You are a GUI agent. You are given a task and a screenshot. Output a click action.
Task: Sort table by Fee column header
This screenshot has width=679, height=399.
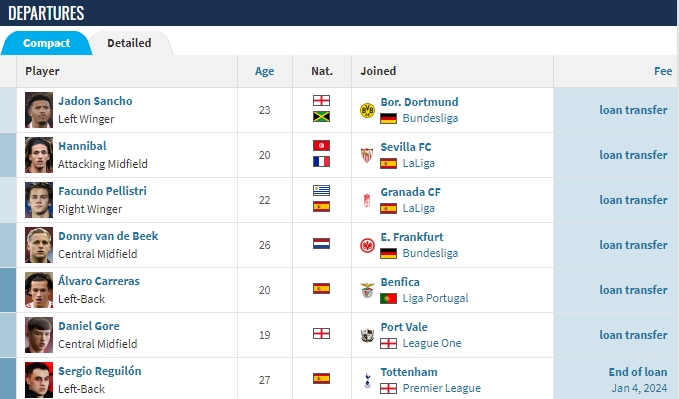click(x=663, y=71)
